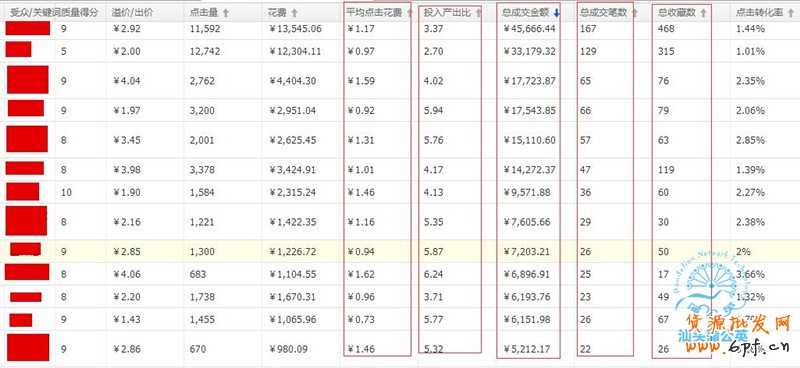
Task: Open the redacted keyword in the 11,592 clicks row
Action: [x=28, y=29]
